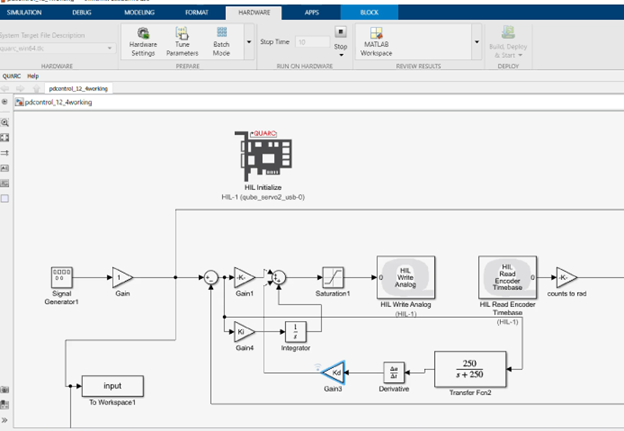Open Hardware Settings in the ribbon
The height and width of the screenshot is (431, 624).
point(143,42)
